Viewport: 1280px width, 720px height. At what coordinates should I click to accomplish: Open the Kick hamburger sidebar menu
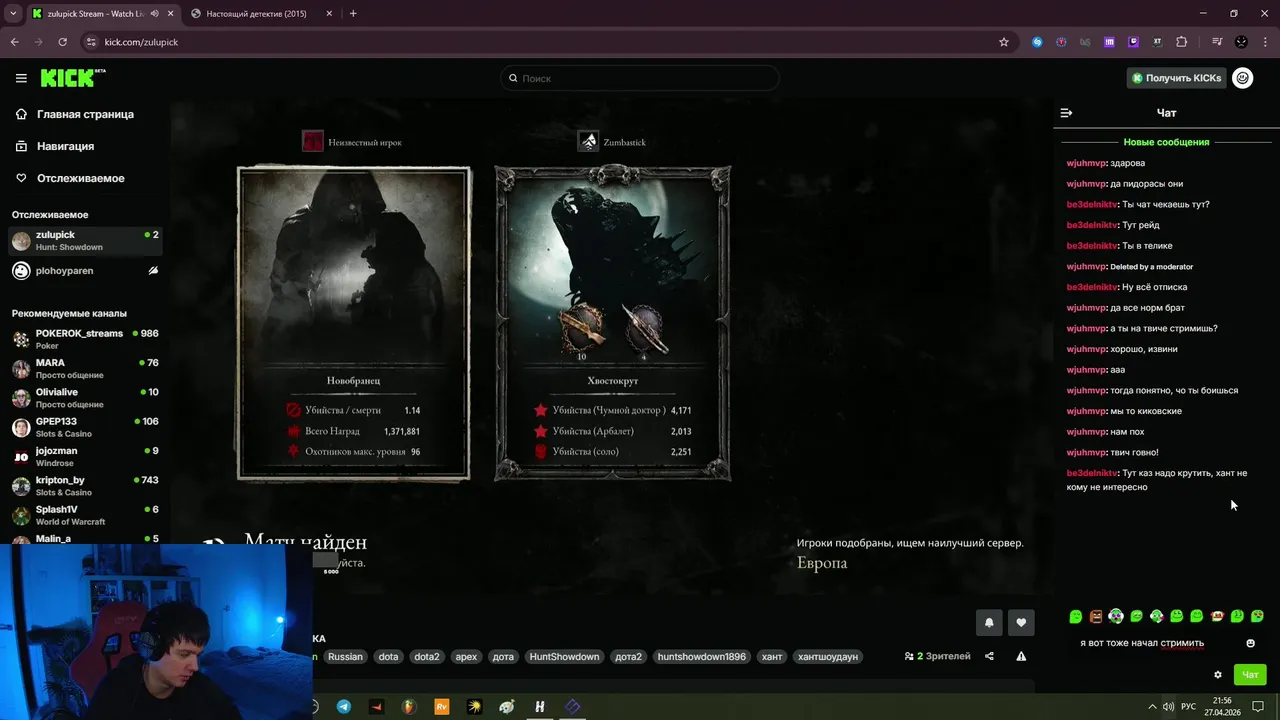21,78
